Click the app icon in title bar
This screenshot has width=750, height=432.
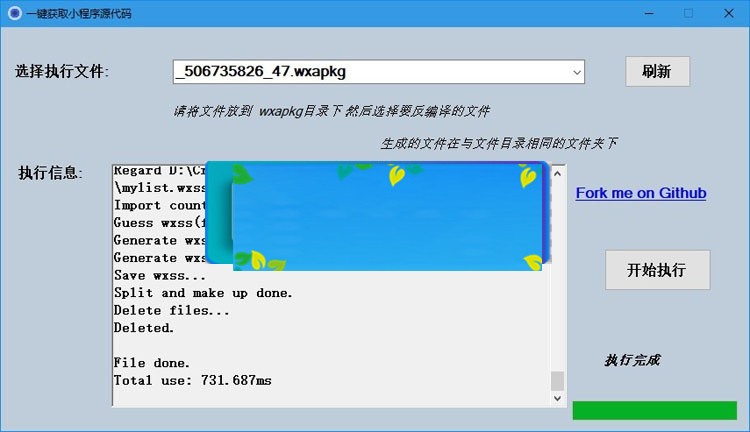click(x=14, y=14)
